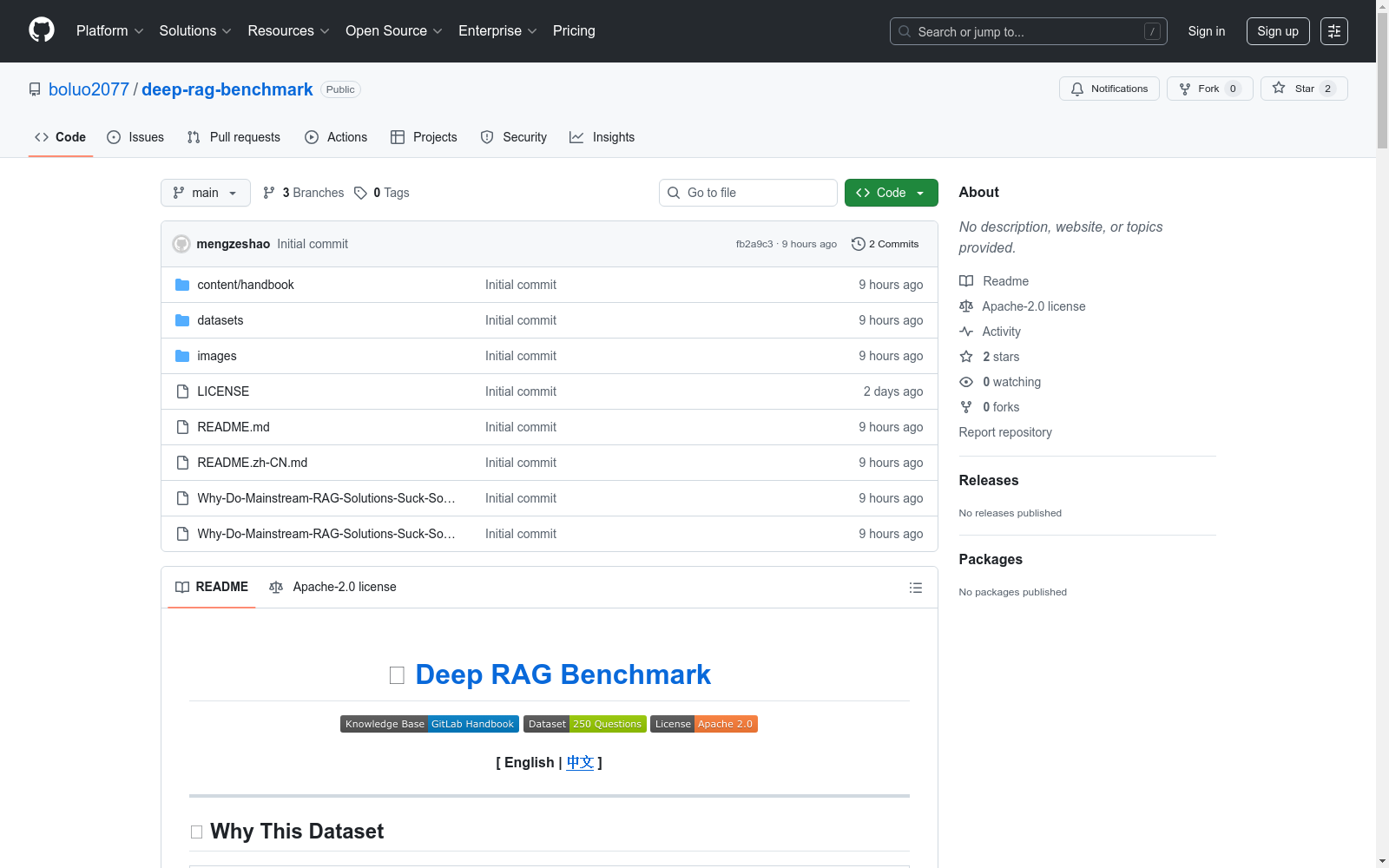The height and width of the screenshot is (868, 1389).
Task: Open the fb2a9c3 commit hash link
Action: coord(754,244)
